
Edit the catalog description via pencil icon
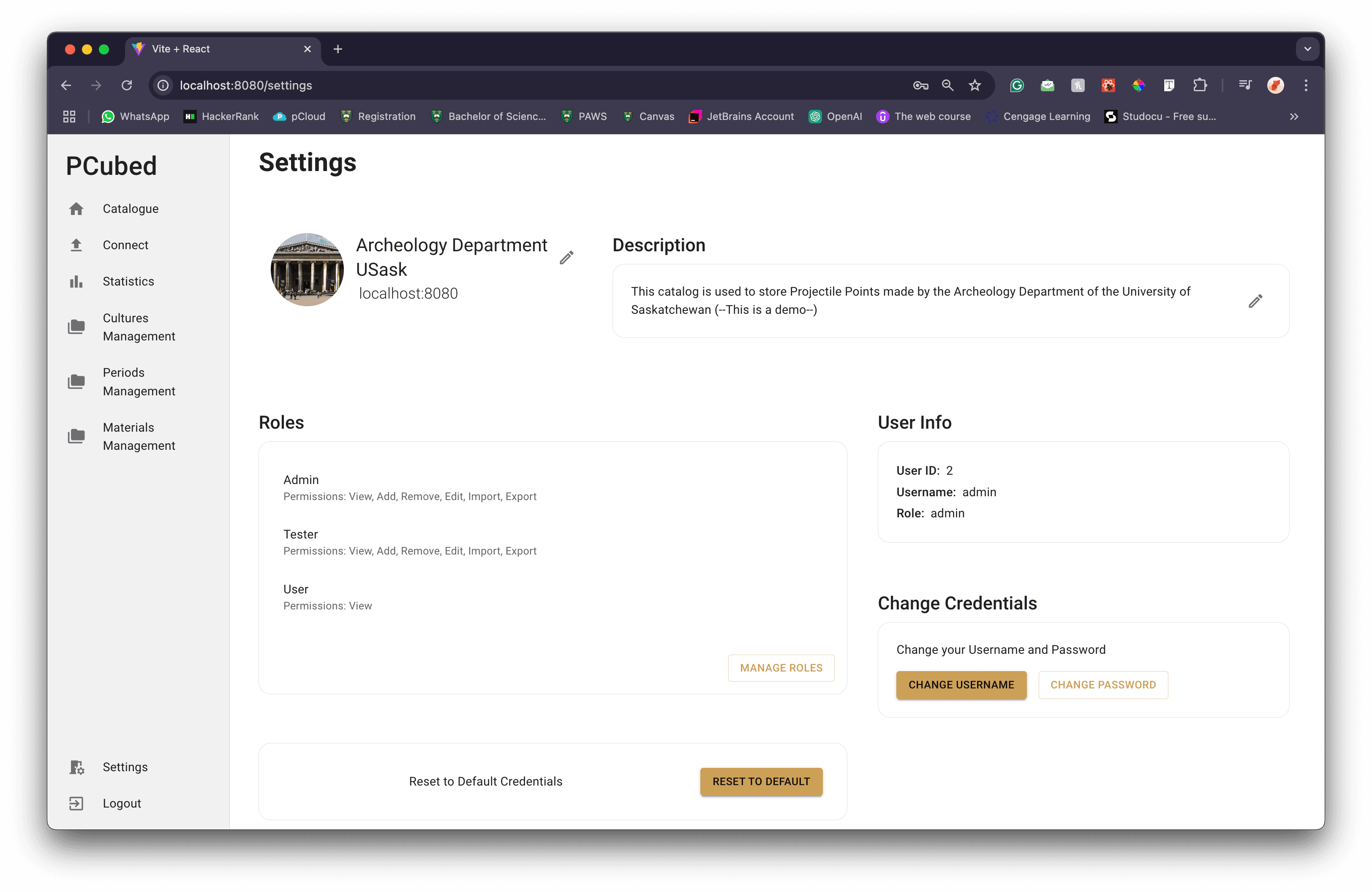click(x=1255, y=302)
